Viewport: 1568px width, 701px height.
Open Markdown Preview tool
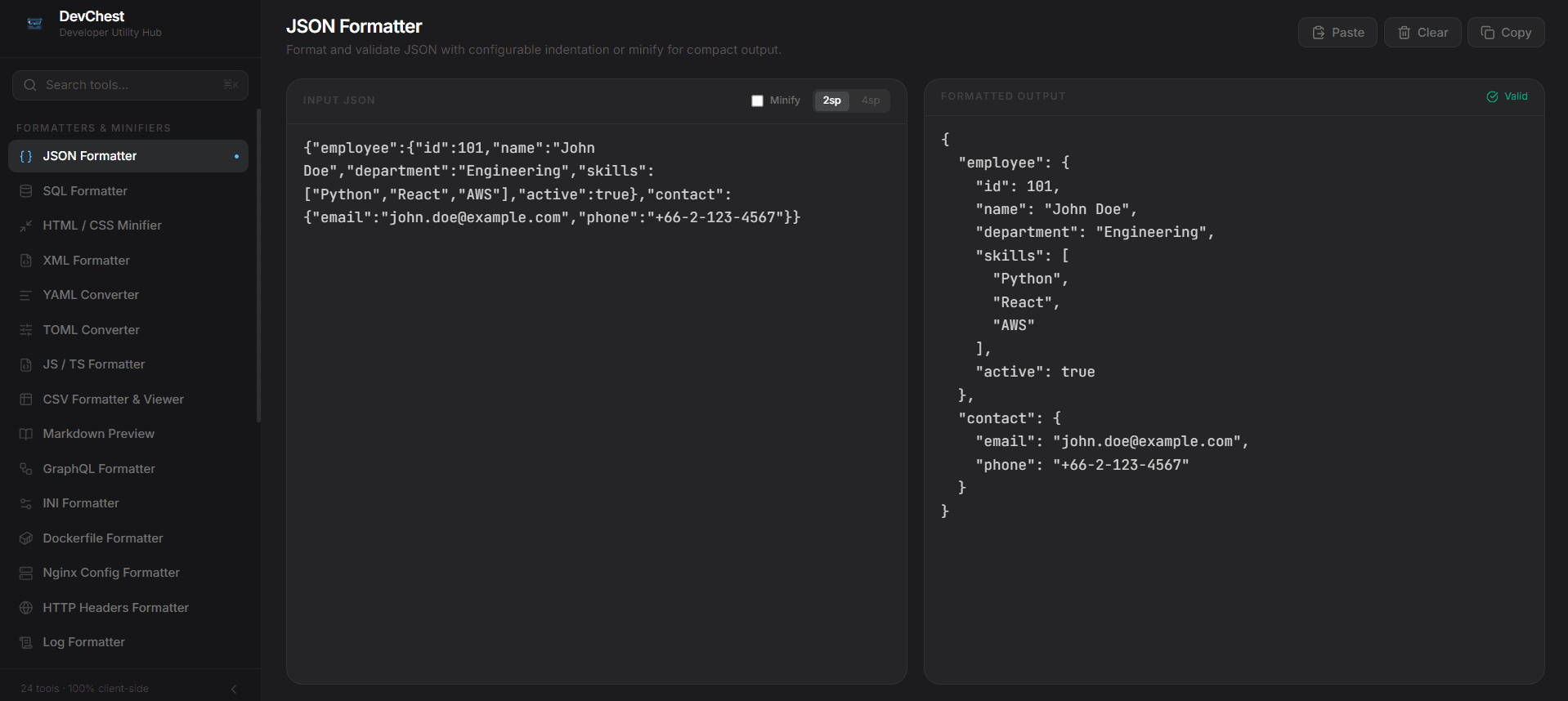128,434
